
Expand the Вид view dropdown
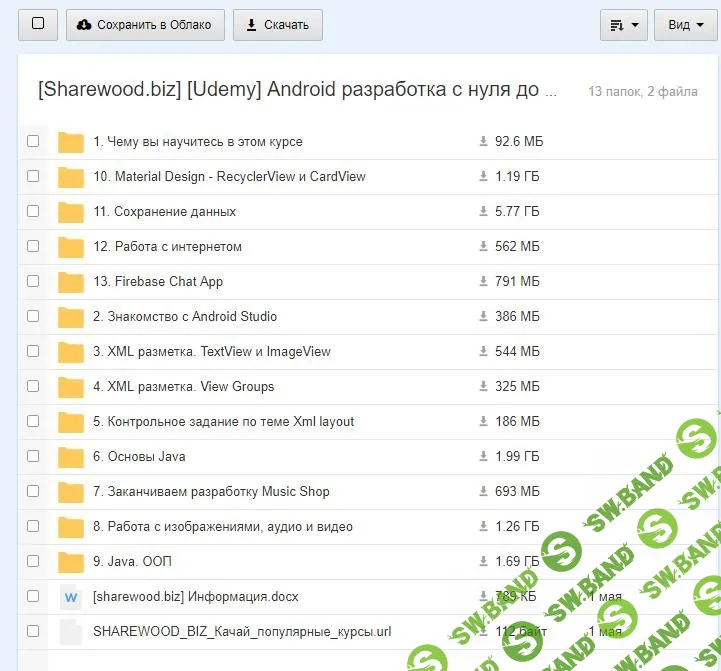click(685, 25)
